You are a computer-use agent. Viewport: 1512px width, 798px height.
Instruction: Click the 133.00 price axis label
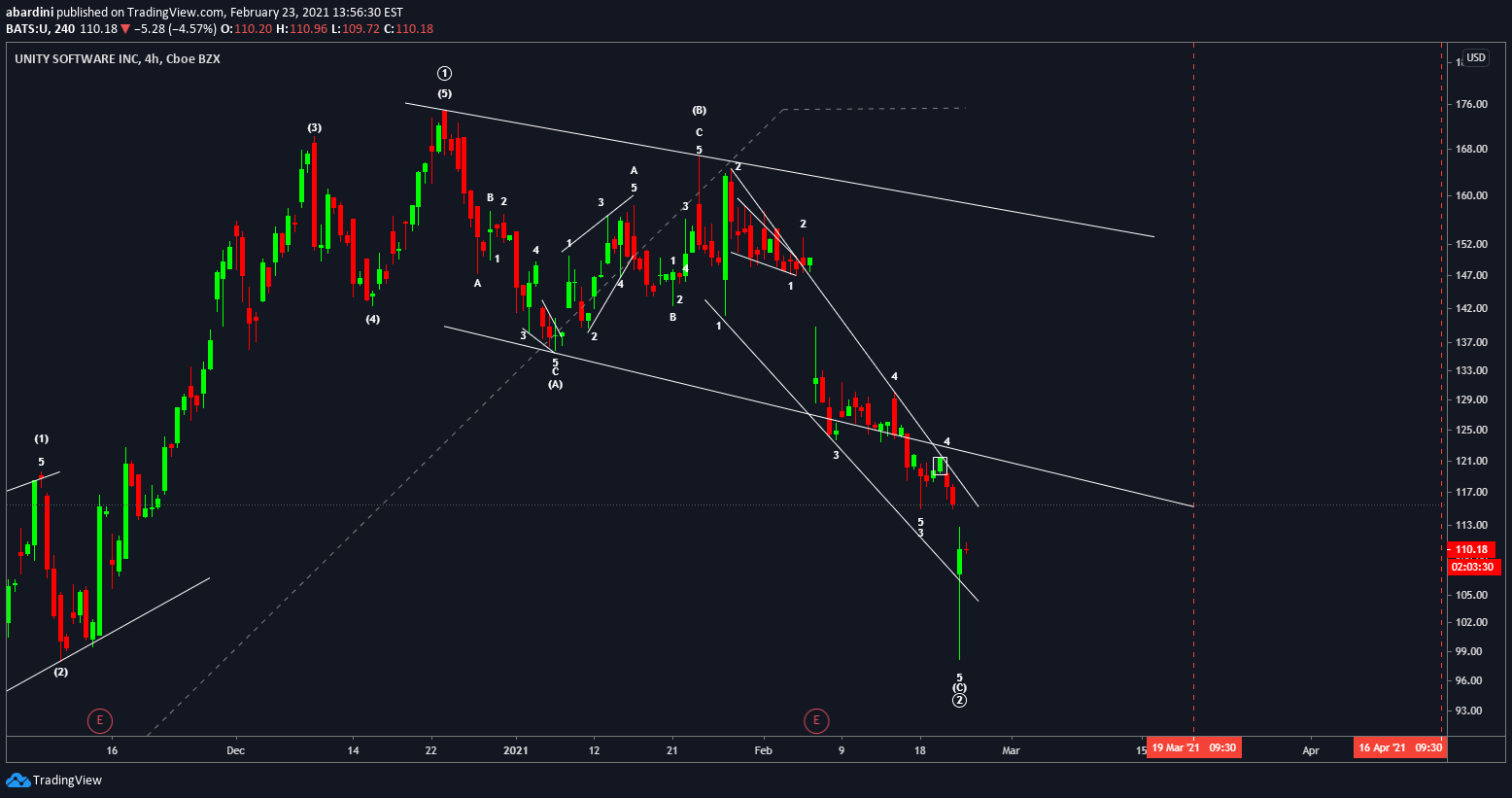[x=1471, y=370]
